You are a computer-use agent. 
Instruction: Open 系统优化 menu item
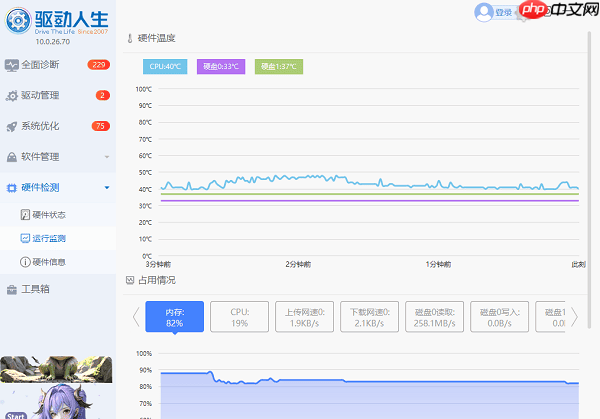pos(58,126)
